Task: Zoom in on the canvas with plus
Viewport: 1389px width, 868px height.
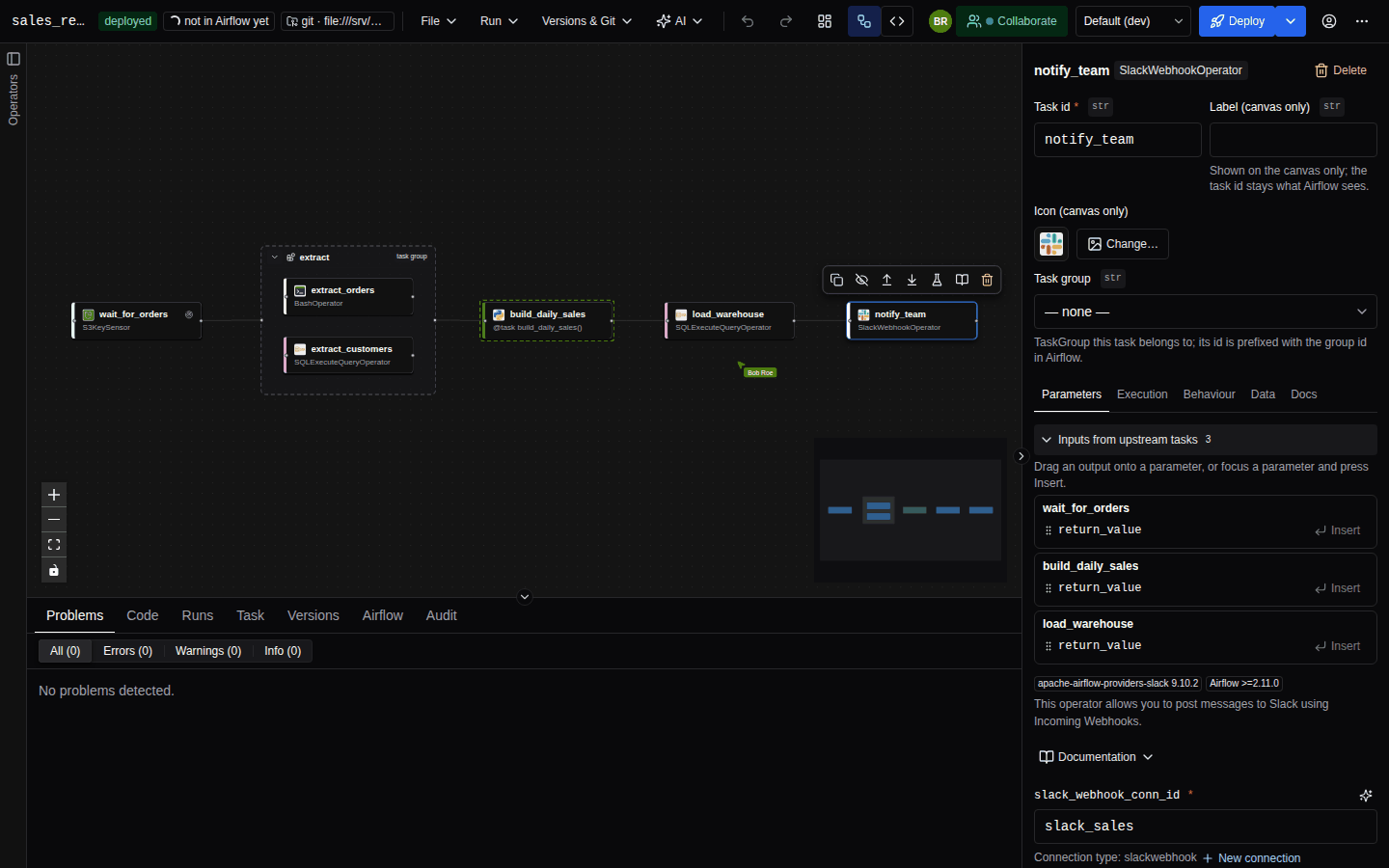Action: [54, 495]
